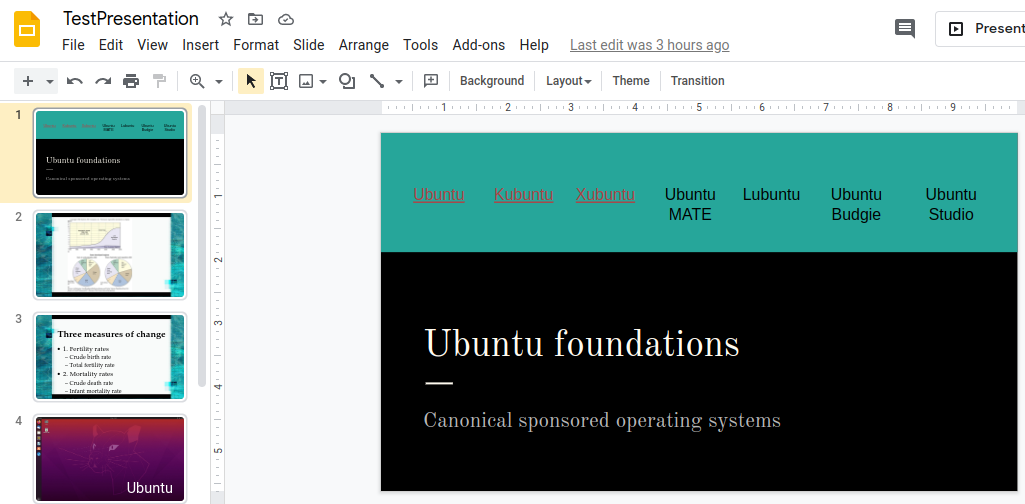Open the Layout dropdown
This screenshot has width=1025, height=504.
[568, 81]
